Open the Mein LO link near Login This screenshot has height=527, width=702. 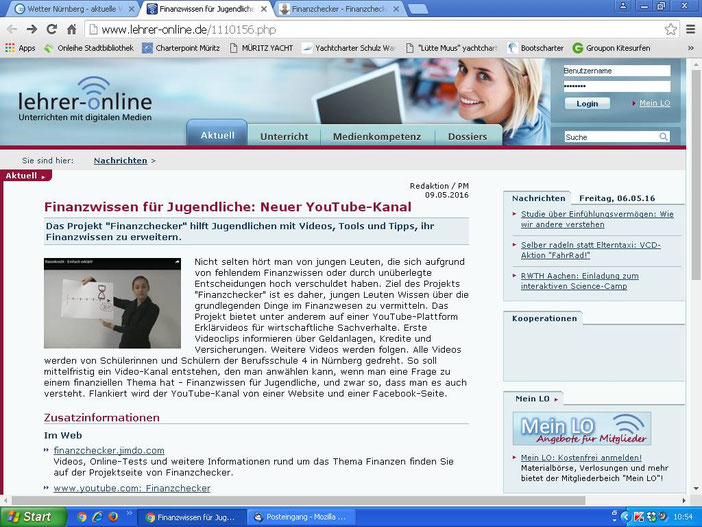click(654, 103)
